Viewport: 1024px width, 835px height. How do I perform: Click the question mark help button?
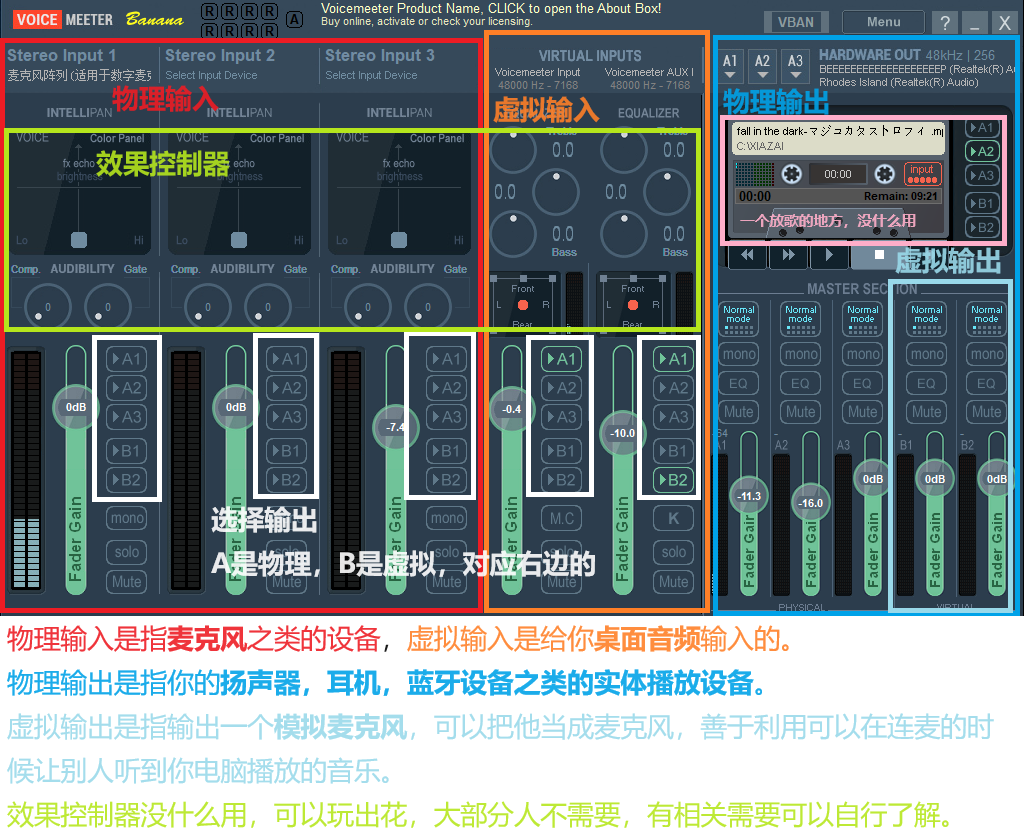tap(944, 23)
